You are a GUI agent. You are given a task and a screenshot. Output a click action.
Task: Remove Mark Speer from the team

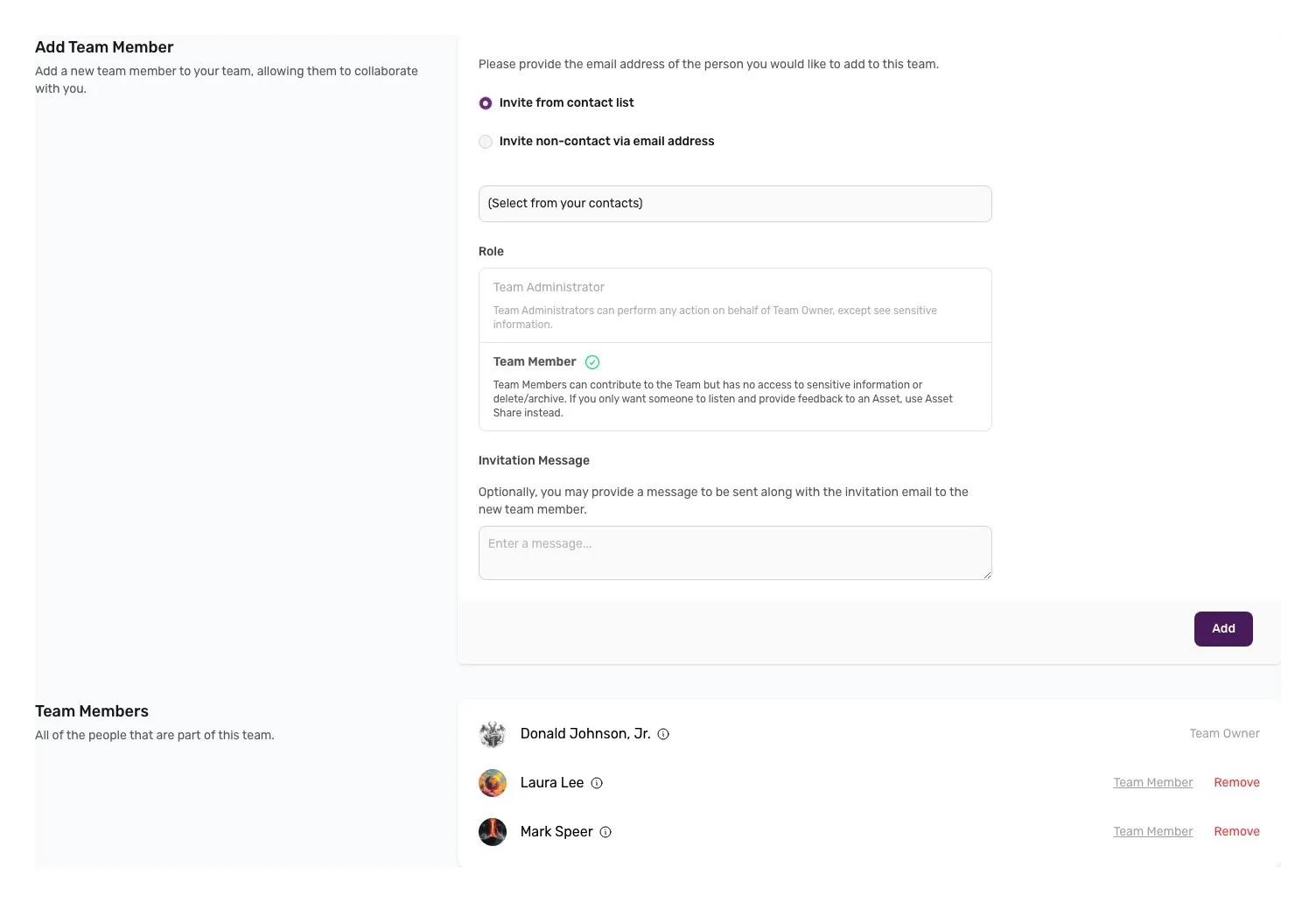(x=1236, y=832)
